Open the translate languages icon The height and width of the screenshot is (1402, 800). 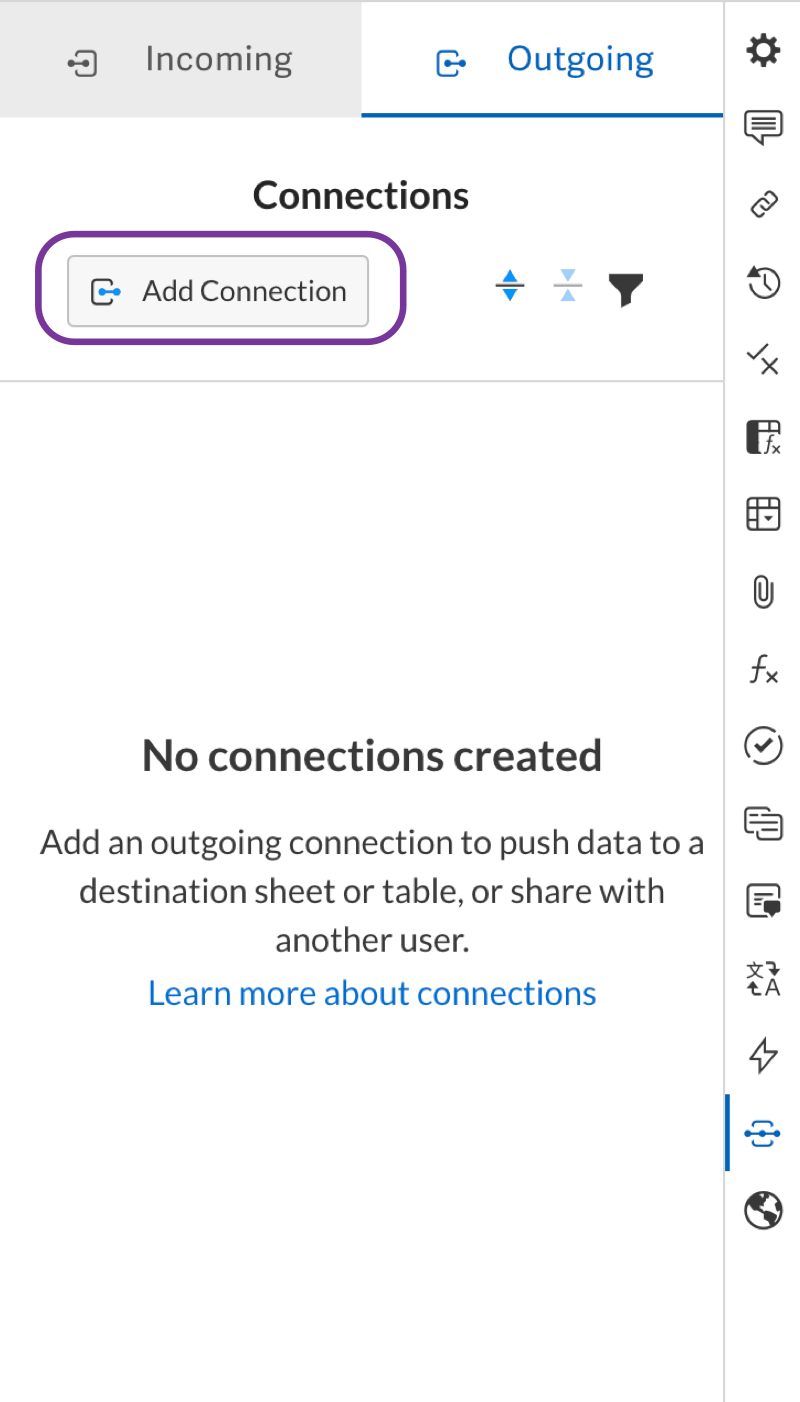(x=763, y=979)
